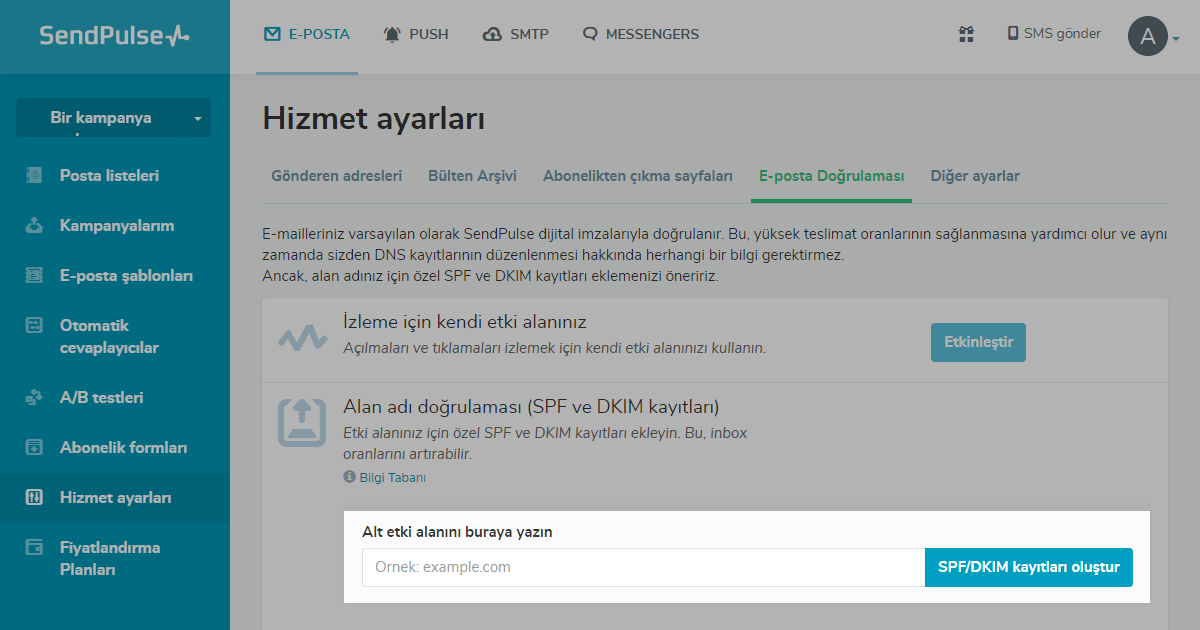The height and width of the screenshot is (630, 1200).
Task: Open the Gönderen adresleri tab
Action: pyautogui.click(x=337, y=176)
